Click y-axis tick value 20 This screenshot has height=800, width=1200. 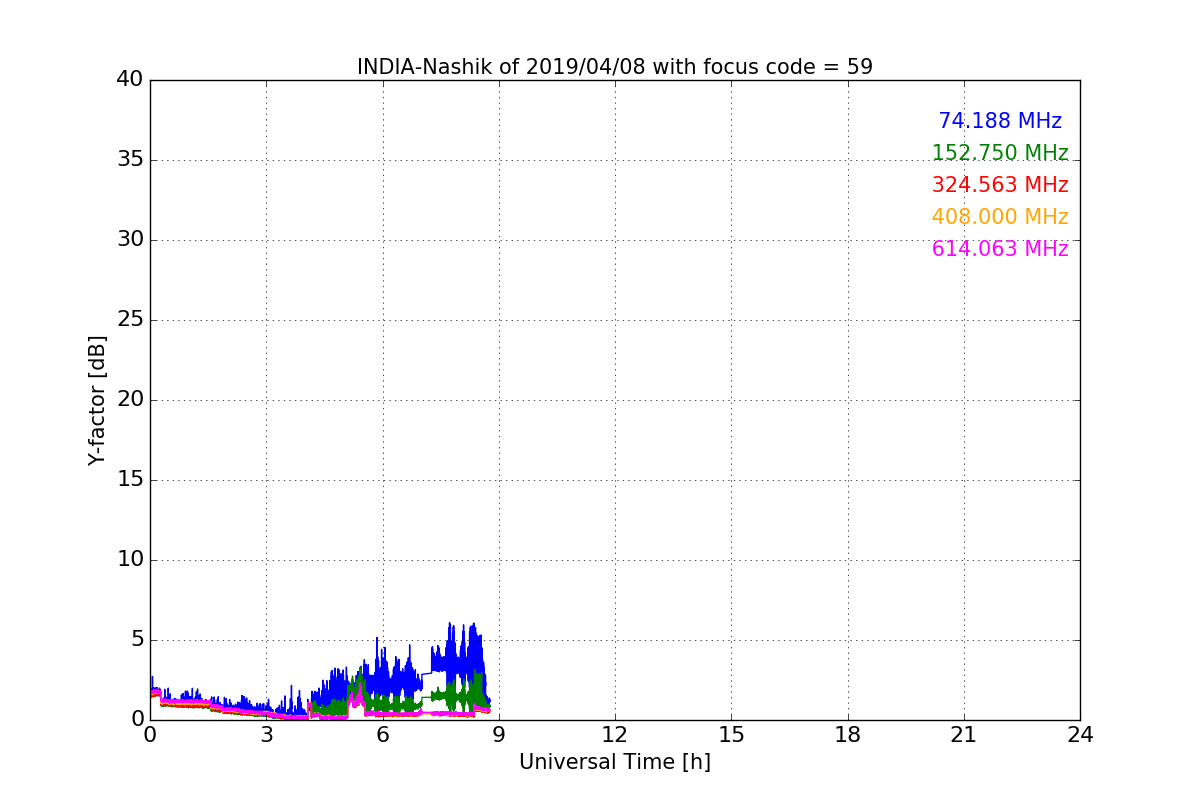click(130, 400)
